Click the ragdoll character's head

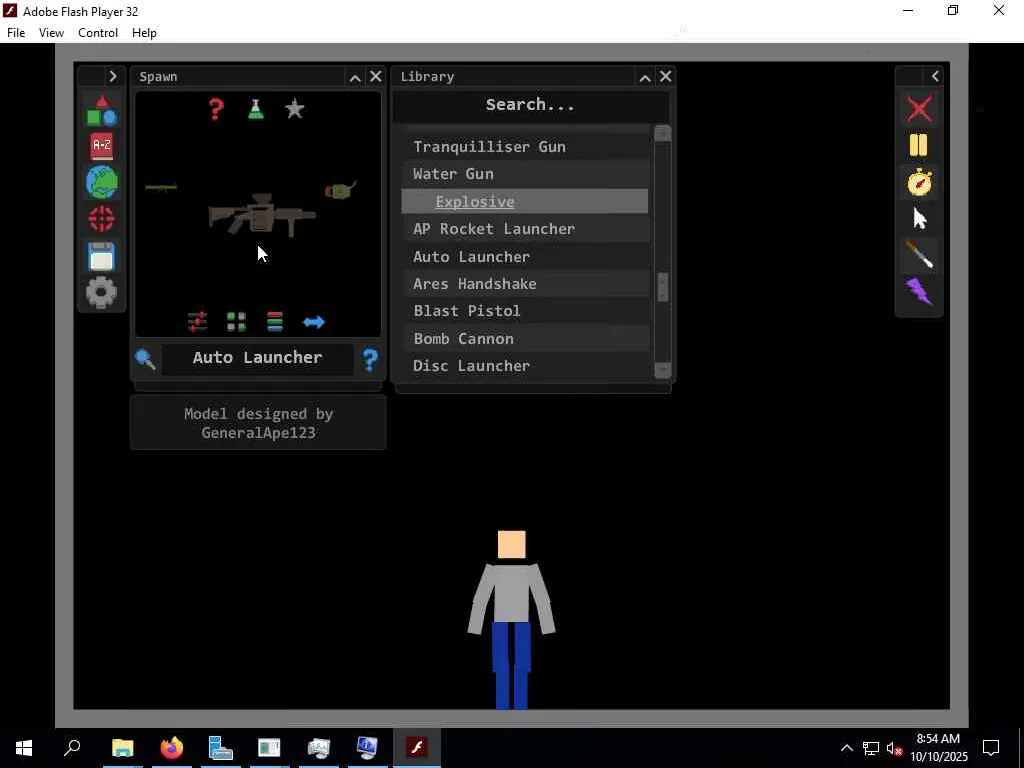point(511,545)
